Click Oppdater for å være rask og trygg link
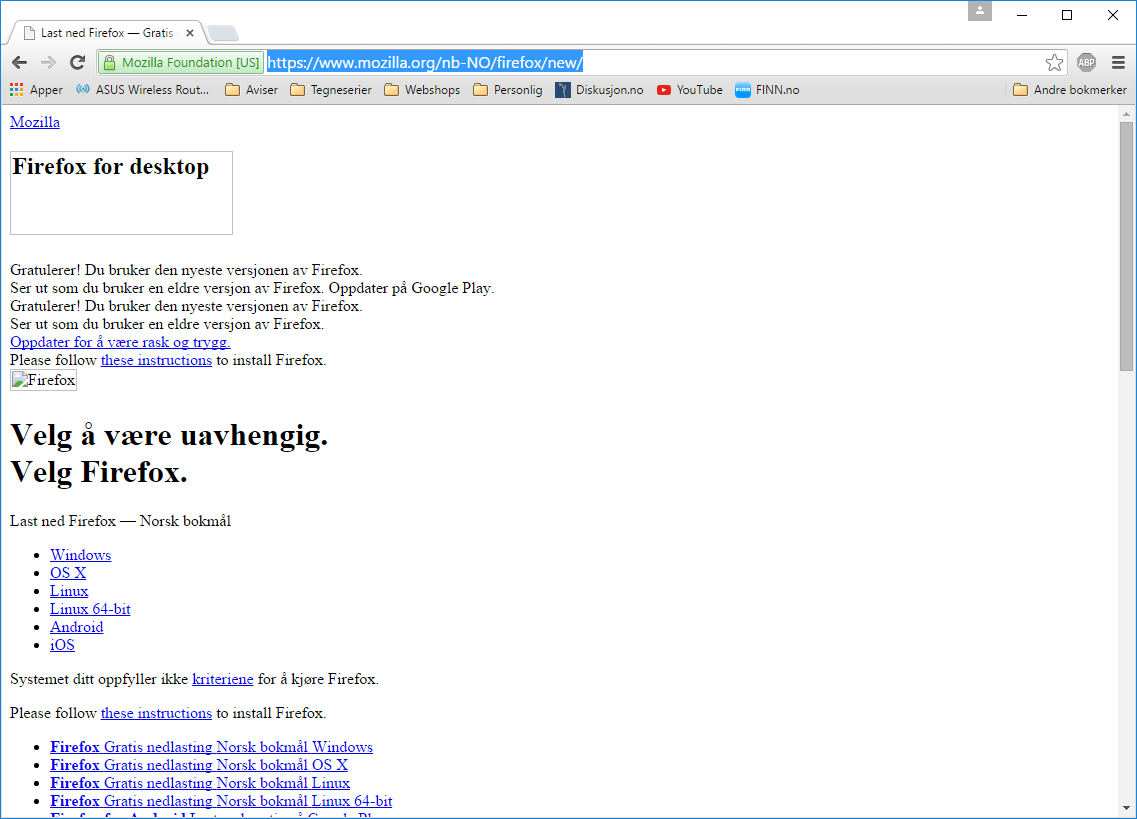1137x819 pixels. click(x=120, y=342)
